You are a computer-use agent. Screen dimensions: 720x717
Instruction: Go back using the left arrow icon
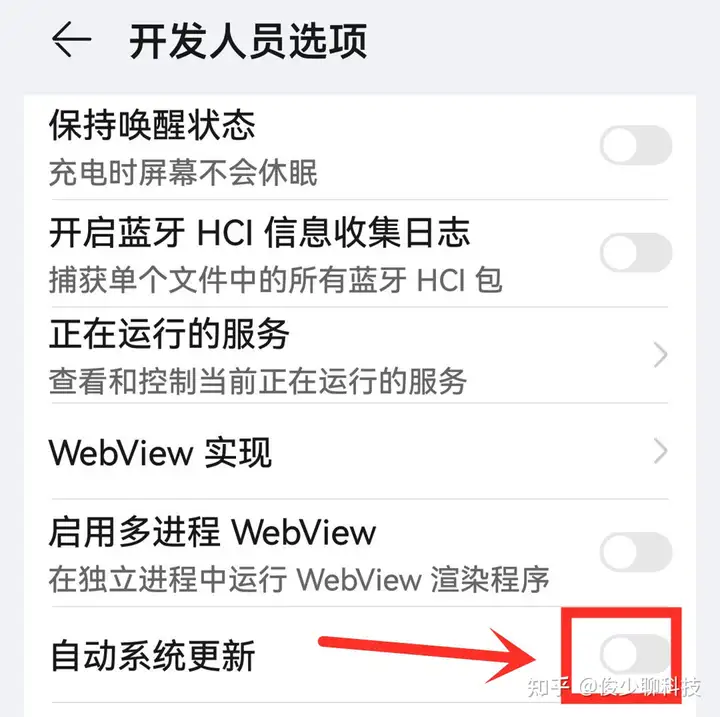tap(71, 40)
